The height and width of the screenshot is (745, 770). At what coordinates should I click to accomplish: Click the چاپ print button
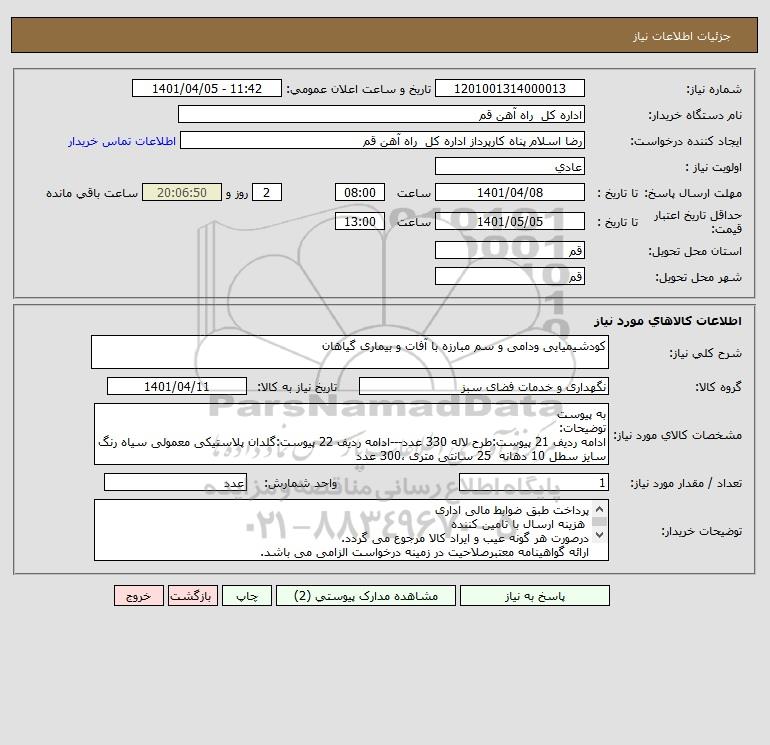click(x=247, y=596)
